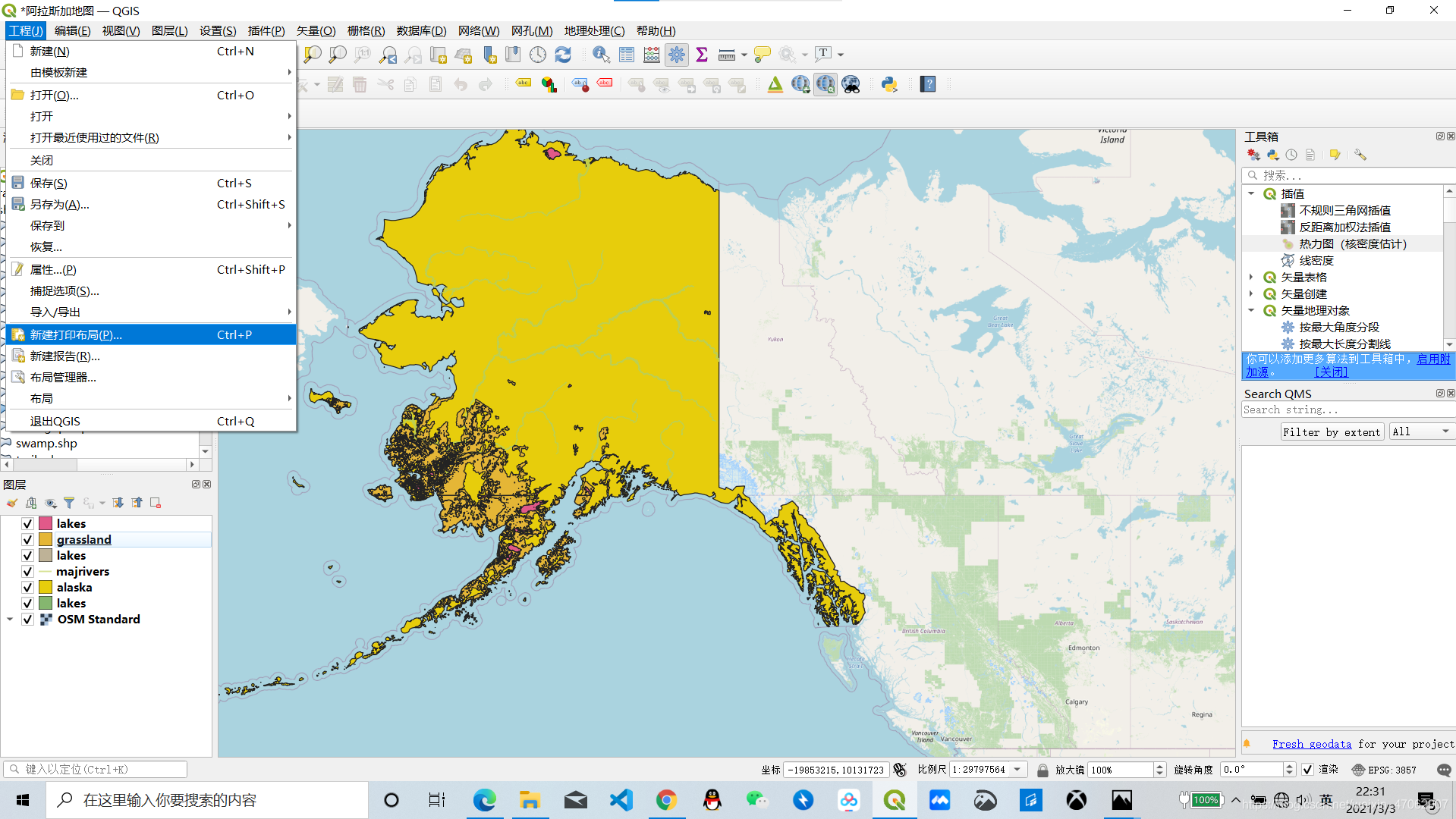This screenshot has height=819, width=1456.
Task: Open the measure tool dropdown arrow
Action: coord(744,55)
